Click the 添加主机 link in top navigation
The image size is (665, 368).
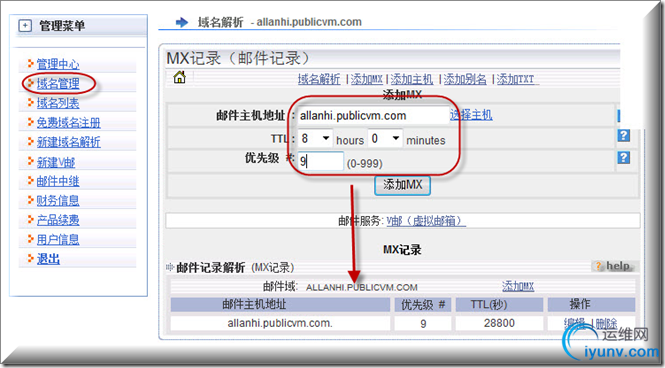pyautogui.click(x=411, y=79)
